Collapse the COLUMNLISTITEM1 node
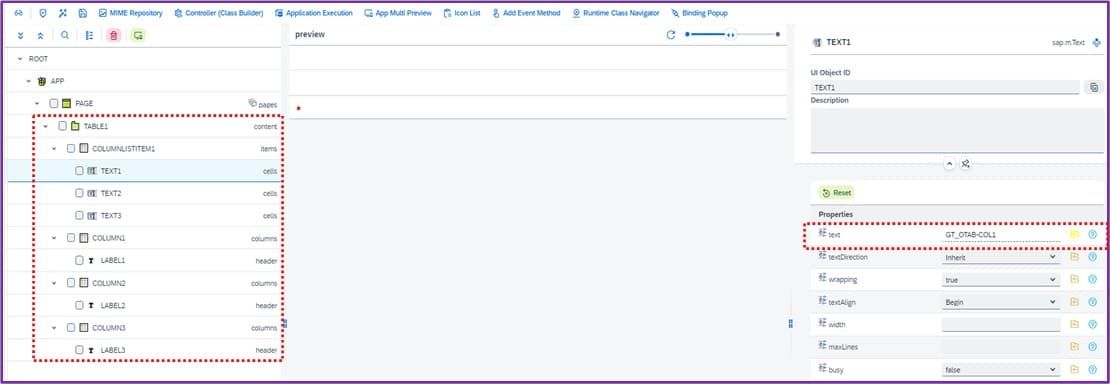The image size is (1110, 384). point(54,149)
